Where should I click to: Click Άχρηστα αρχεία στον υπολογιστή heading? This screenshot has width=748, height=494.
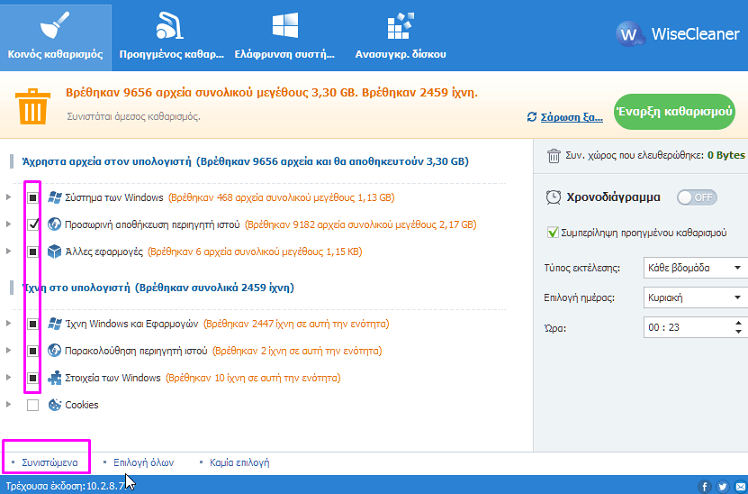point(245,161)
